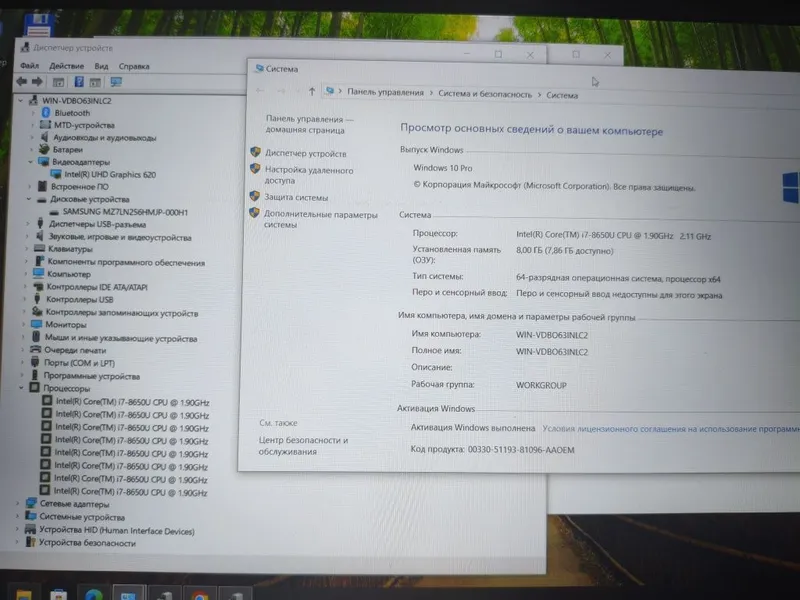
Task: Expand the Встроенное ПО category
Action: [x=29, y=187]
